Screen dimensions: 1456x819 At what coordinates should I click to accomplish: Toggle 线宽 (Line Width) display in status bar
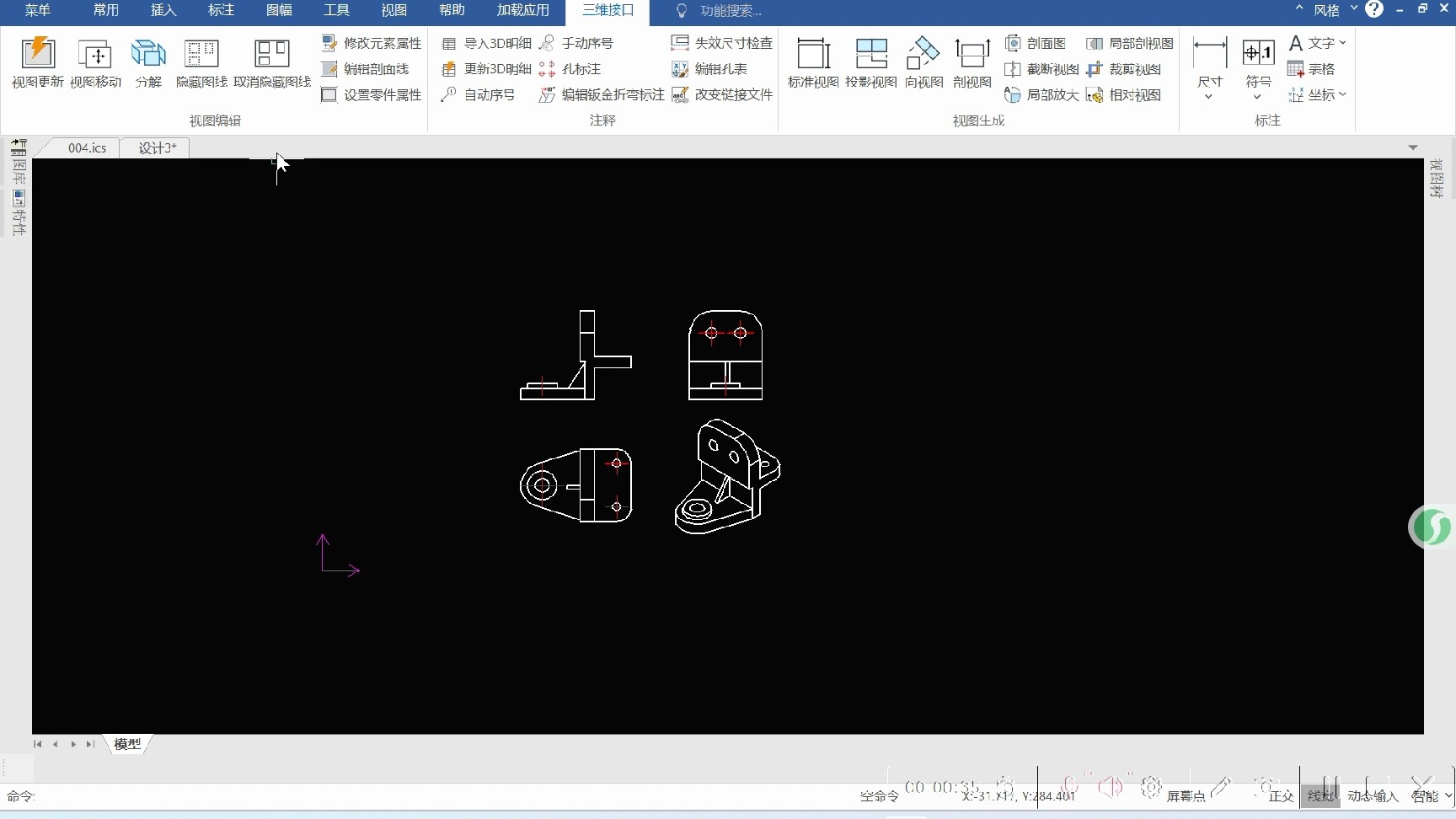(x=1320, y=796)
